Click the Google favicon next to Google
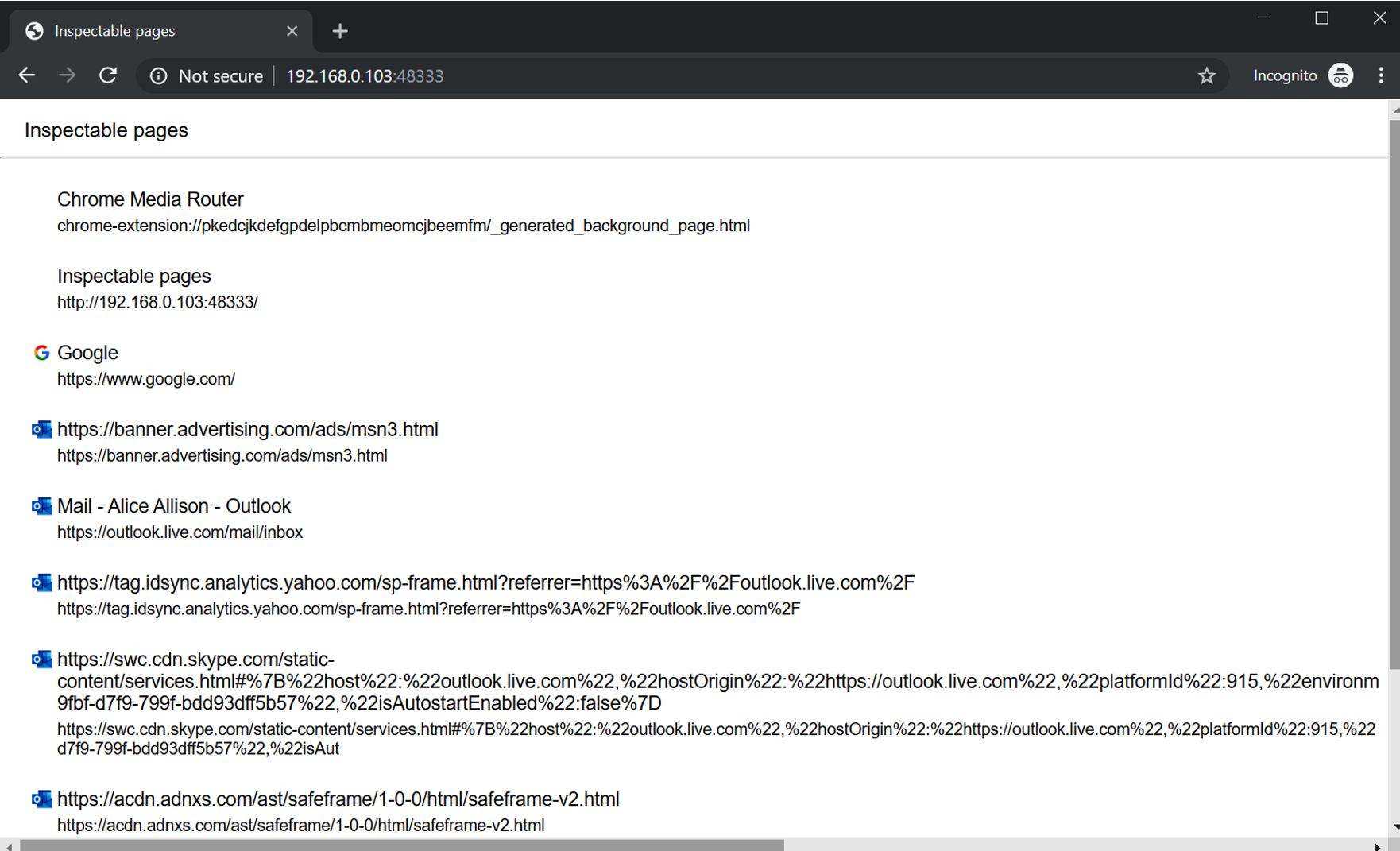 pyautogui.click(x=41, y=352)
